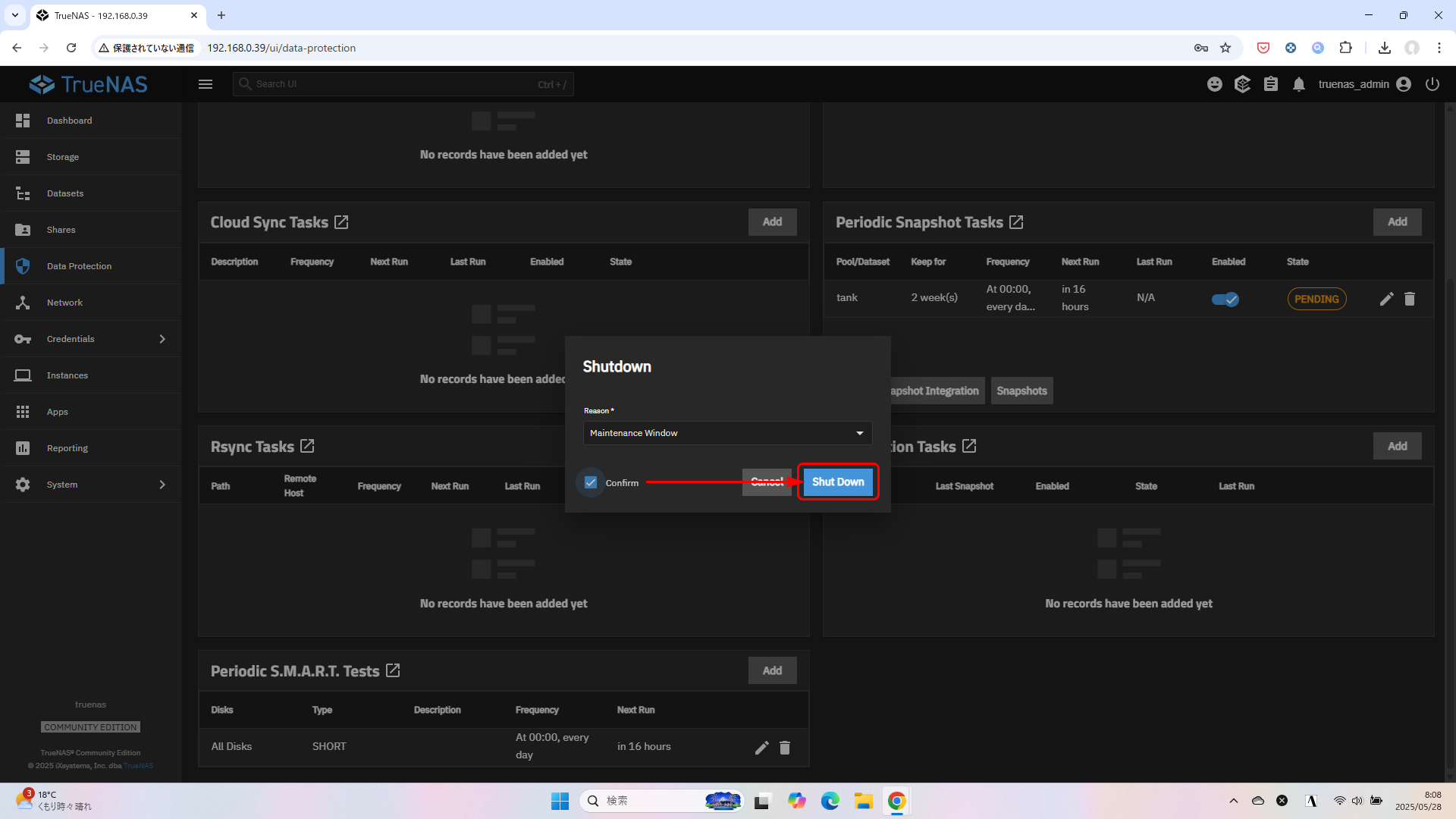
Task: Open Reporting in sidebar
Action: [91, 448]
